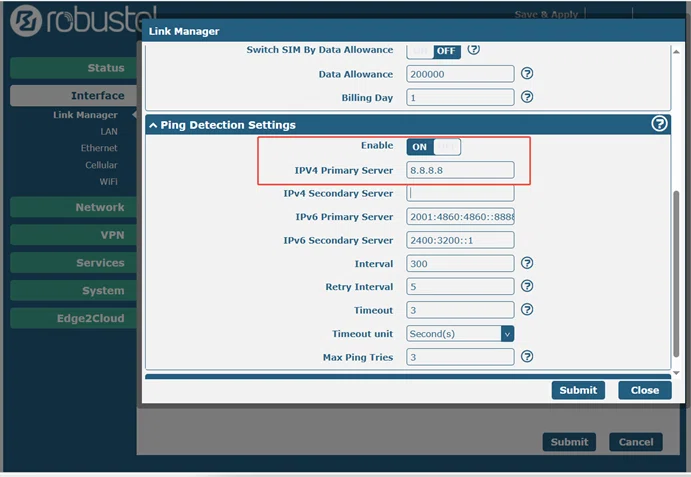Open help for Switch SIM By Data Allowance
The width and height of the screenshot is (691, 477).
tap(474, 49)
